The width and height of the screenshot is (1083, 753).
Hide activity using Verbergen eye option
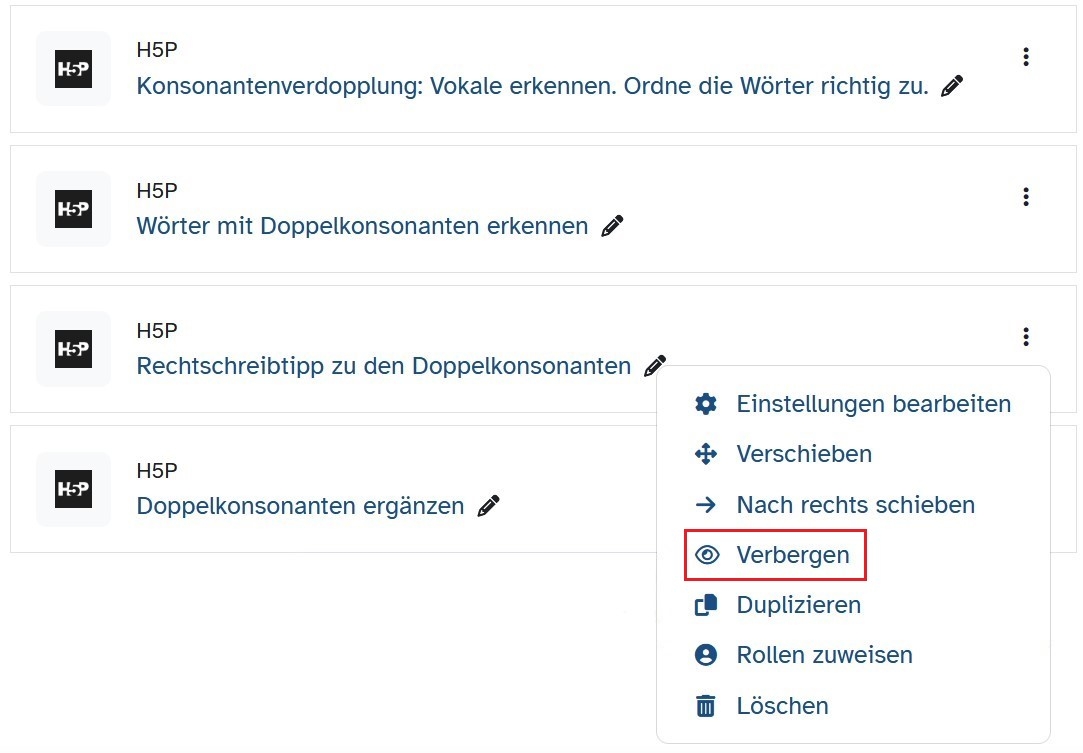(775, 555)
